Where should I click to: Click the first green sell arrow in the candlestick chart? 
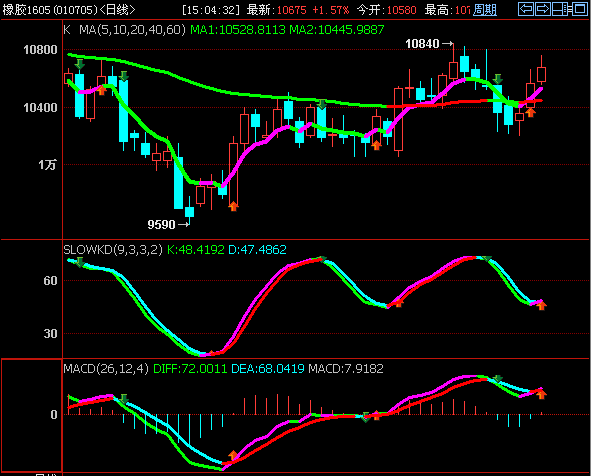click(x=80, y=64)
